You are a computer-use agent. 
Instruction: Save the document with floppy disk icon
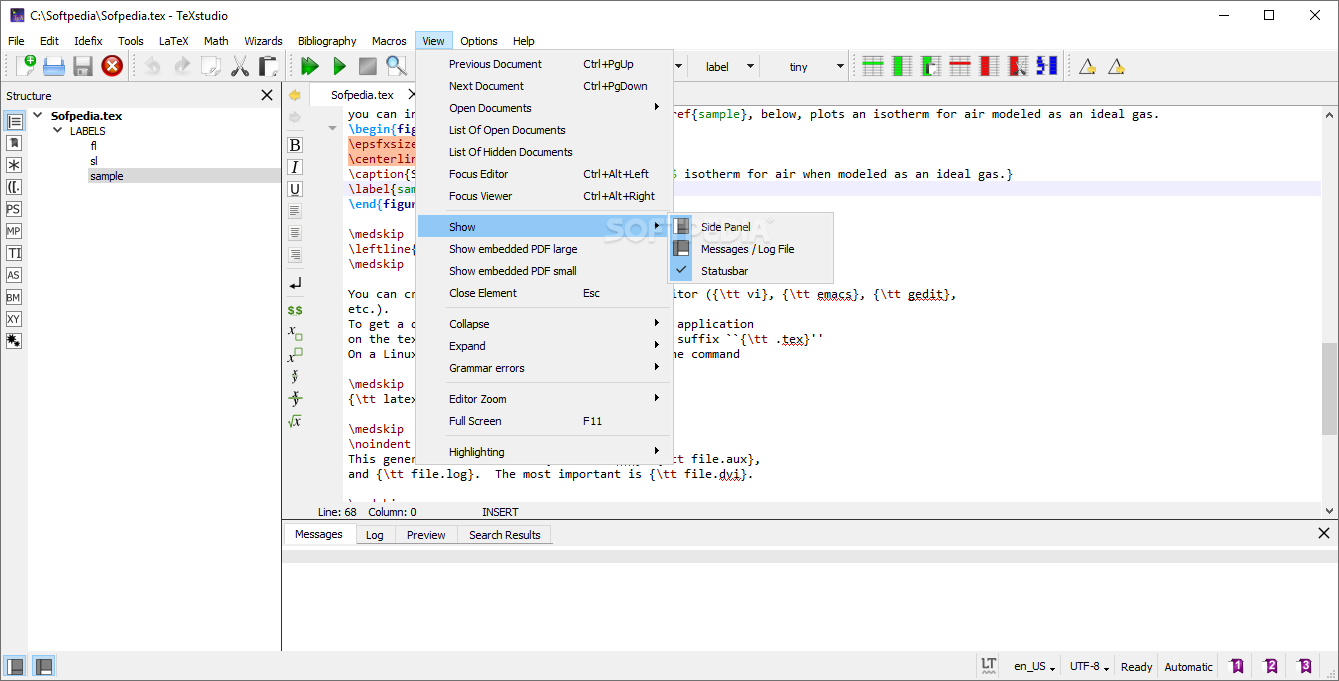click(x=83, y=66)
